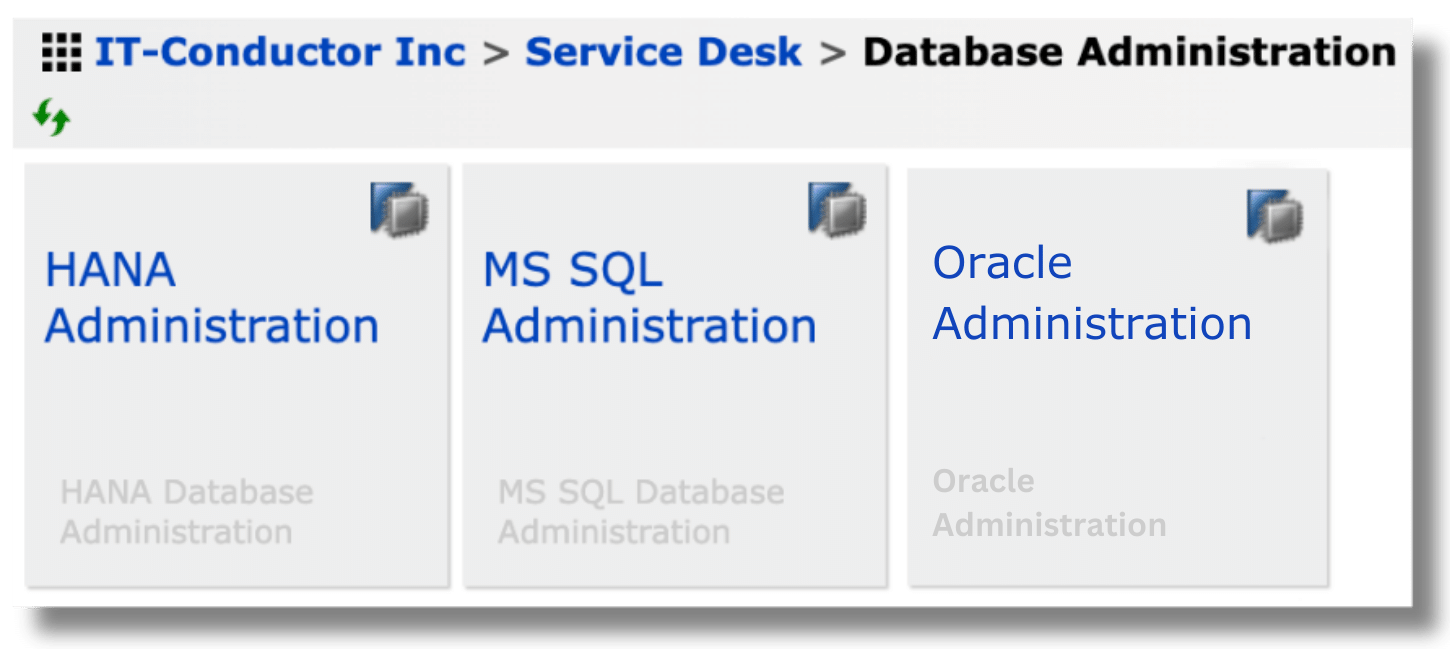
Task: Open the grid apps menu icon
Action: point(62,53)
